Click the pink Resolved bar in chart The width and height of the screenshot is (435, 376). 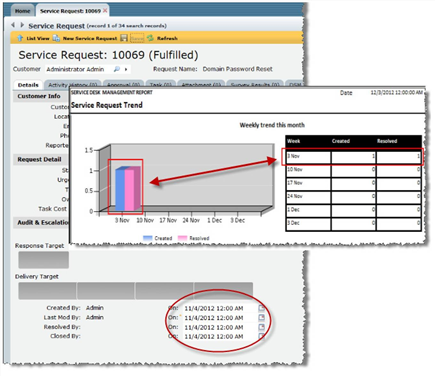click(x=131, y=189)
